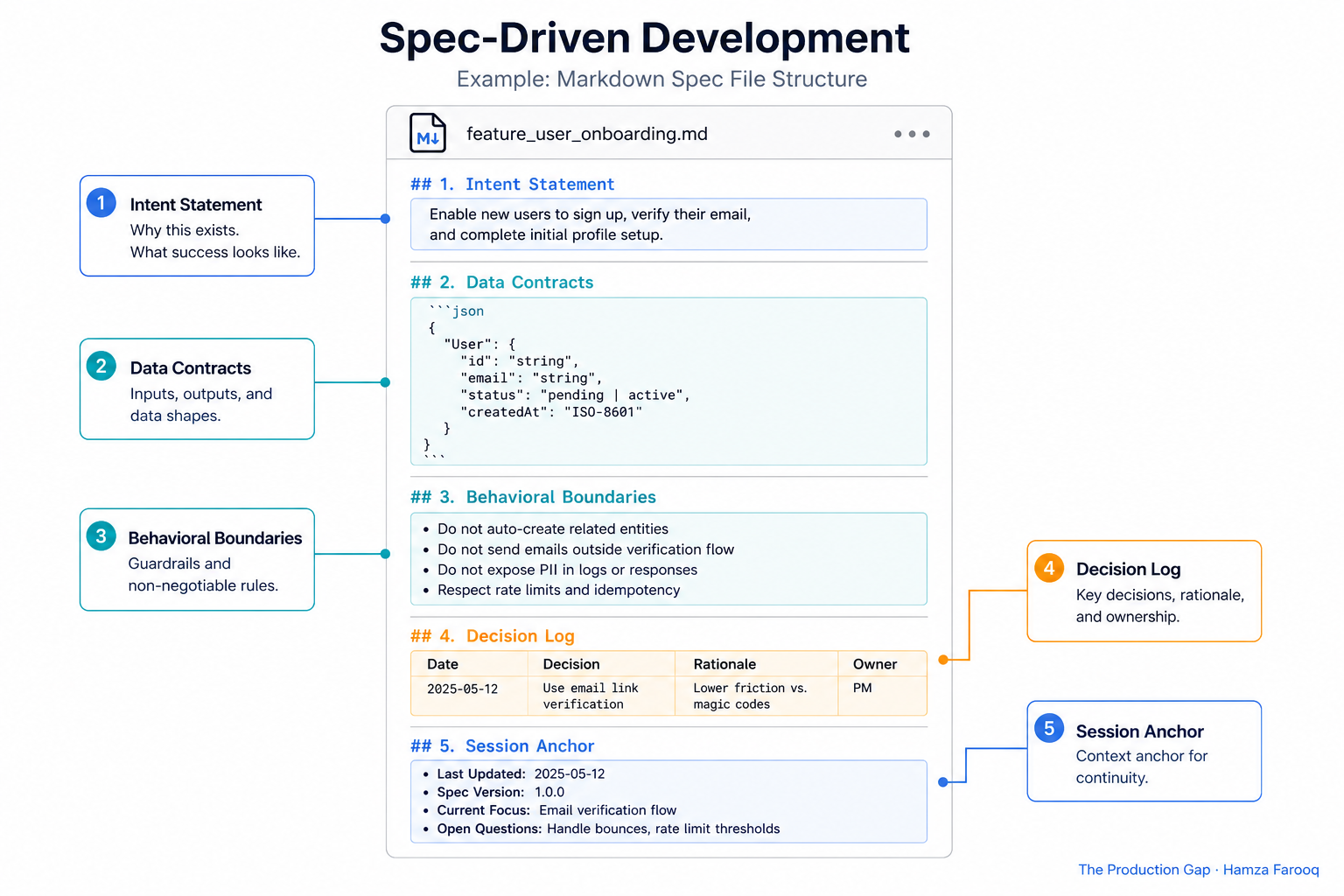This screenshot has width=1344, height=896.
Task: Click the orange number 4 badge on Decision Log card
Action: [x=1049, y=568]
